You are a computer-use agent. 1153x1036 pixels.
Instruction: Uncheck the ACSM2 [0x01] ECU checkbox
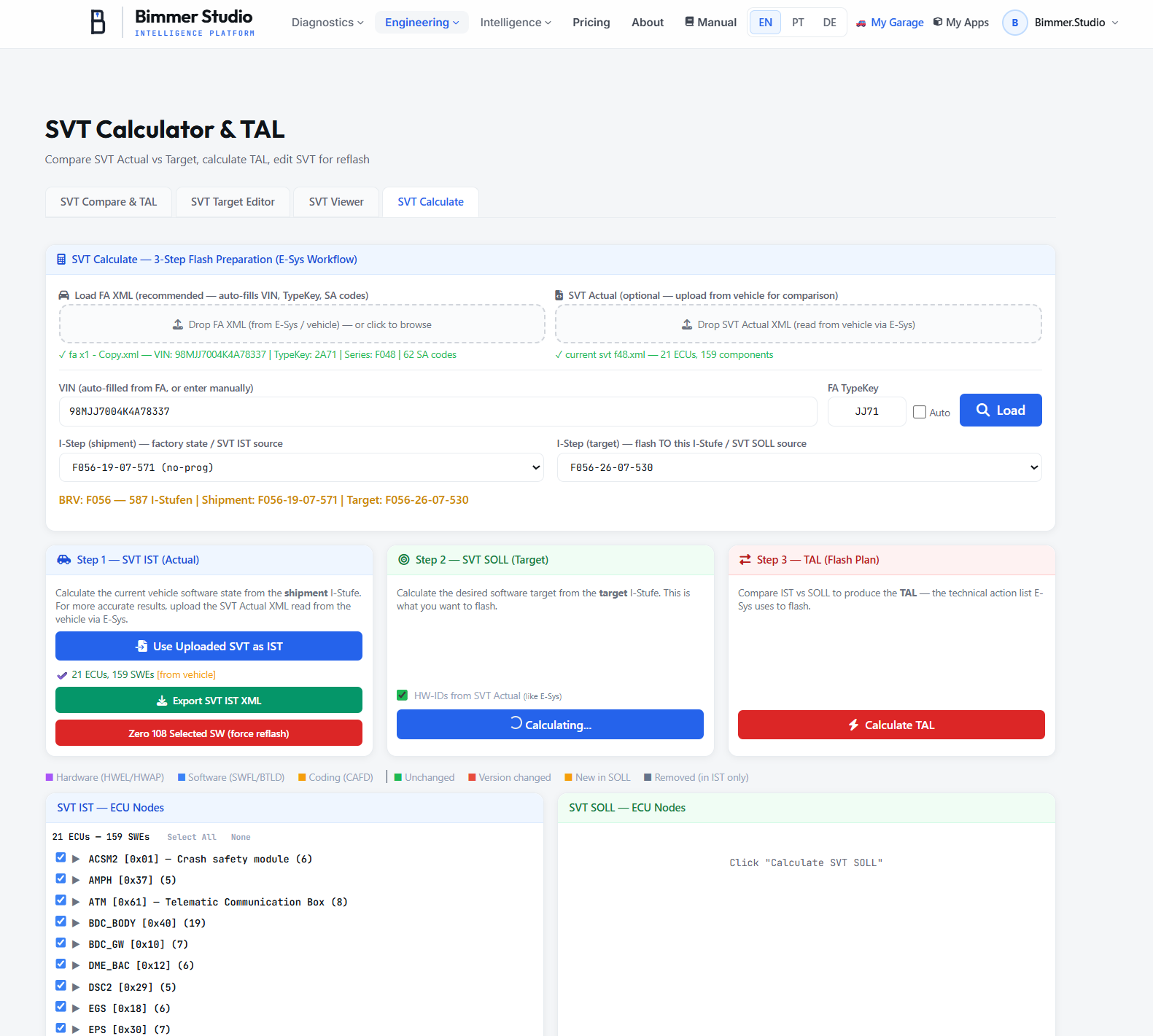(61, 857)
